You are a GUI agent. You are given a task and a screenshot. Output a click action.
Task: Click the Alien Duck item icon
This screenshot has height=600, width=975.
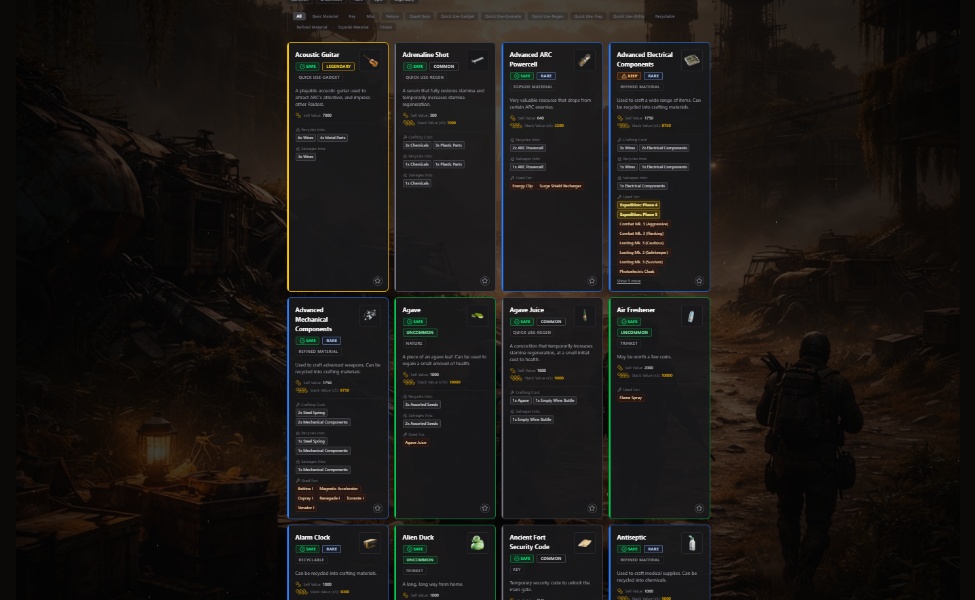point(478,543)
